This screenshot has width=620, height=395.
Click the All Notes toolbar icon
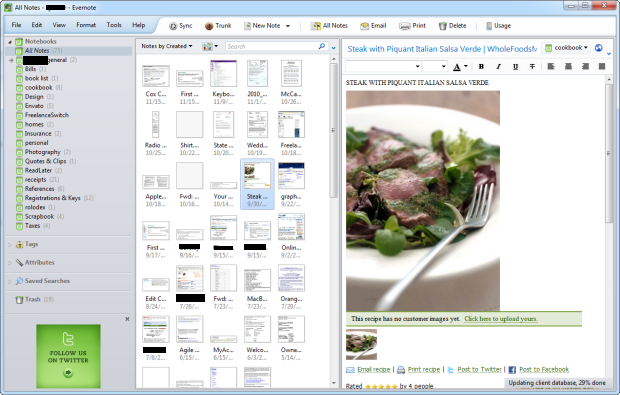[315, 26]
